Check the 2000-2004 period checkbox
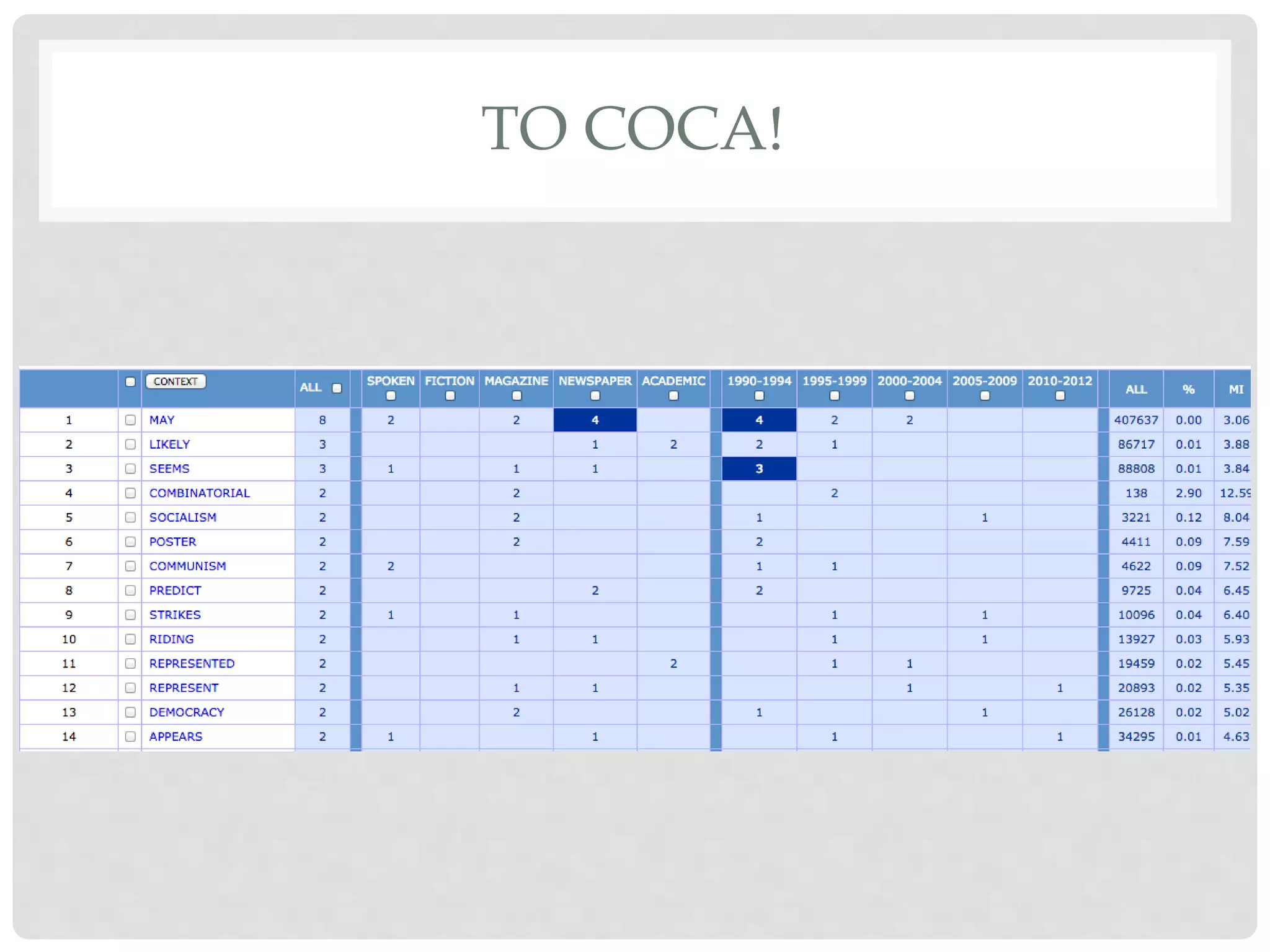 click(910, 396)
